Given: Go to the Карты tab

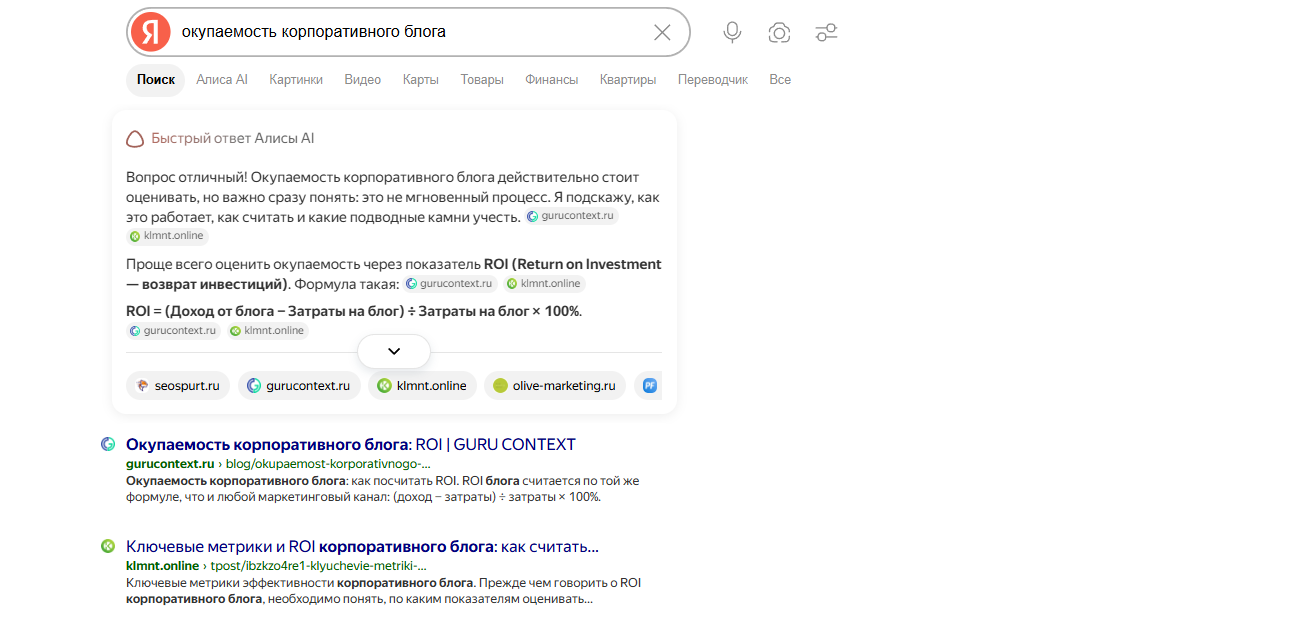Looking at the screenshot, I should click(x=421, y=80).
